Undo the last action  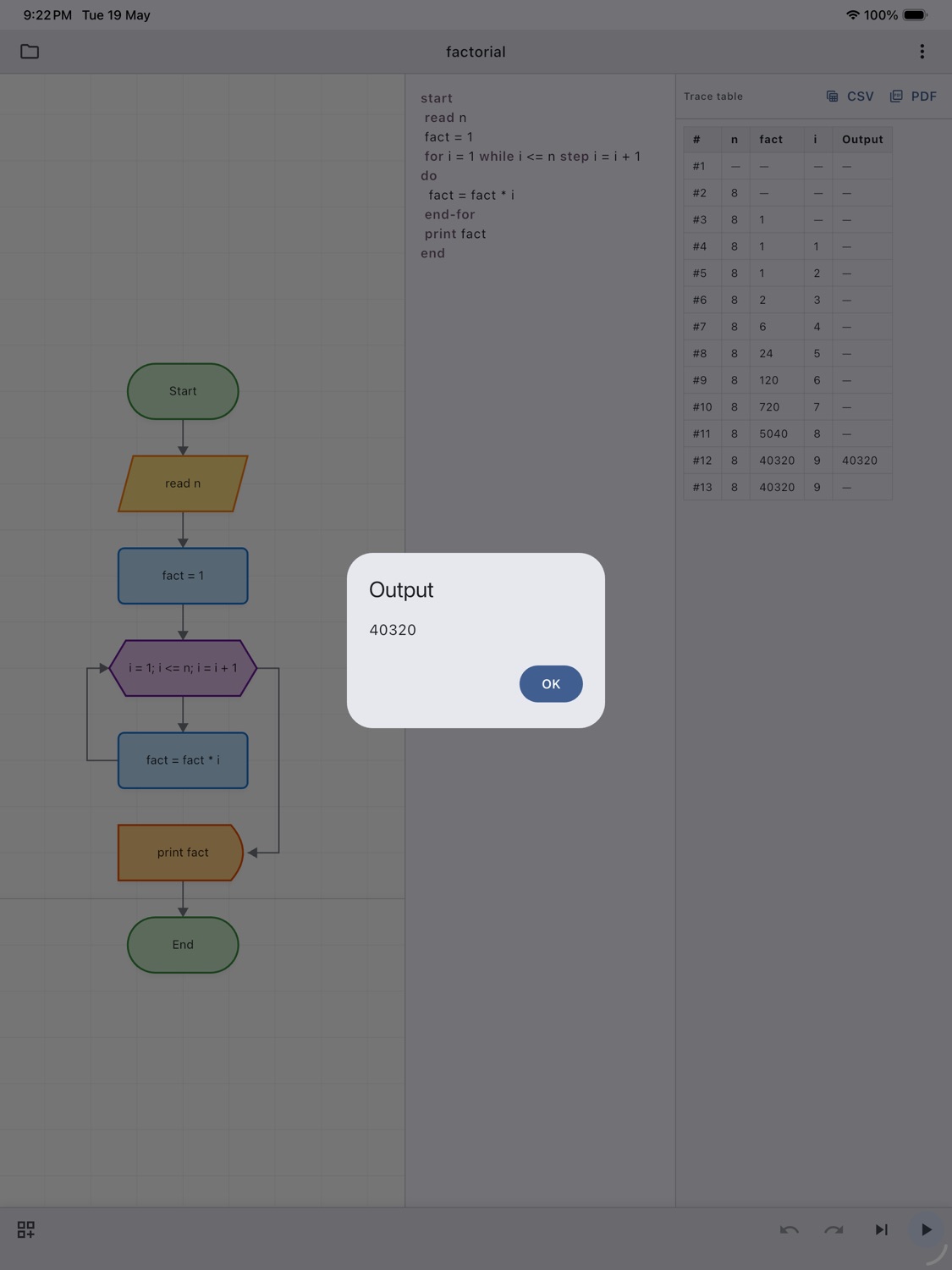789,1229
